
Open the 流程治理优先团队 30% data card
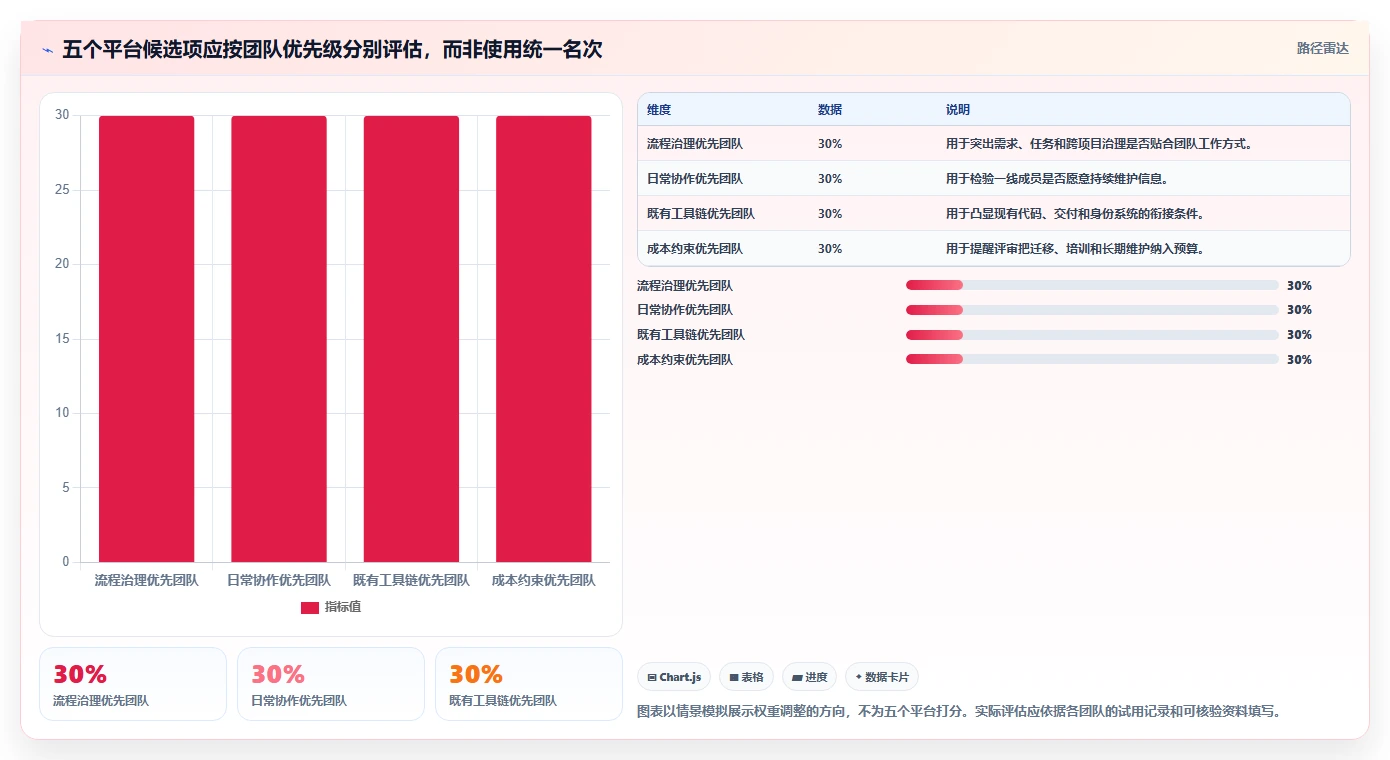(133, 684)
